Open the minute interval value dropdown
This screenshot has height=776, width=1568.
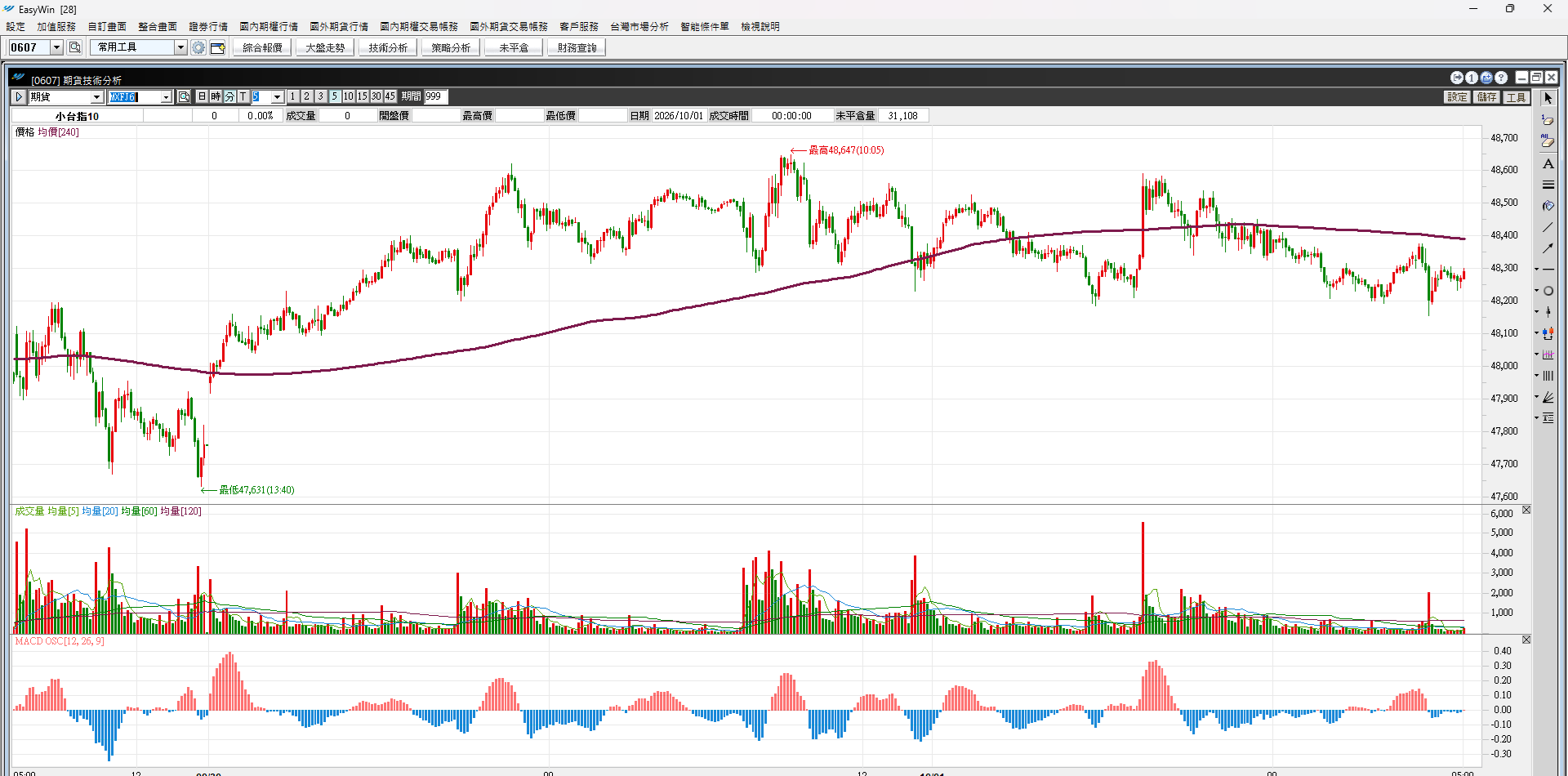pos(277,96)
